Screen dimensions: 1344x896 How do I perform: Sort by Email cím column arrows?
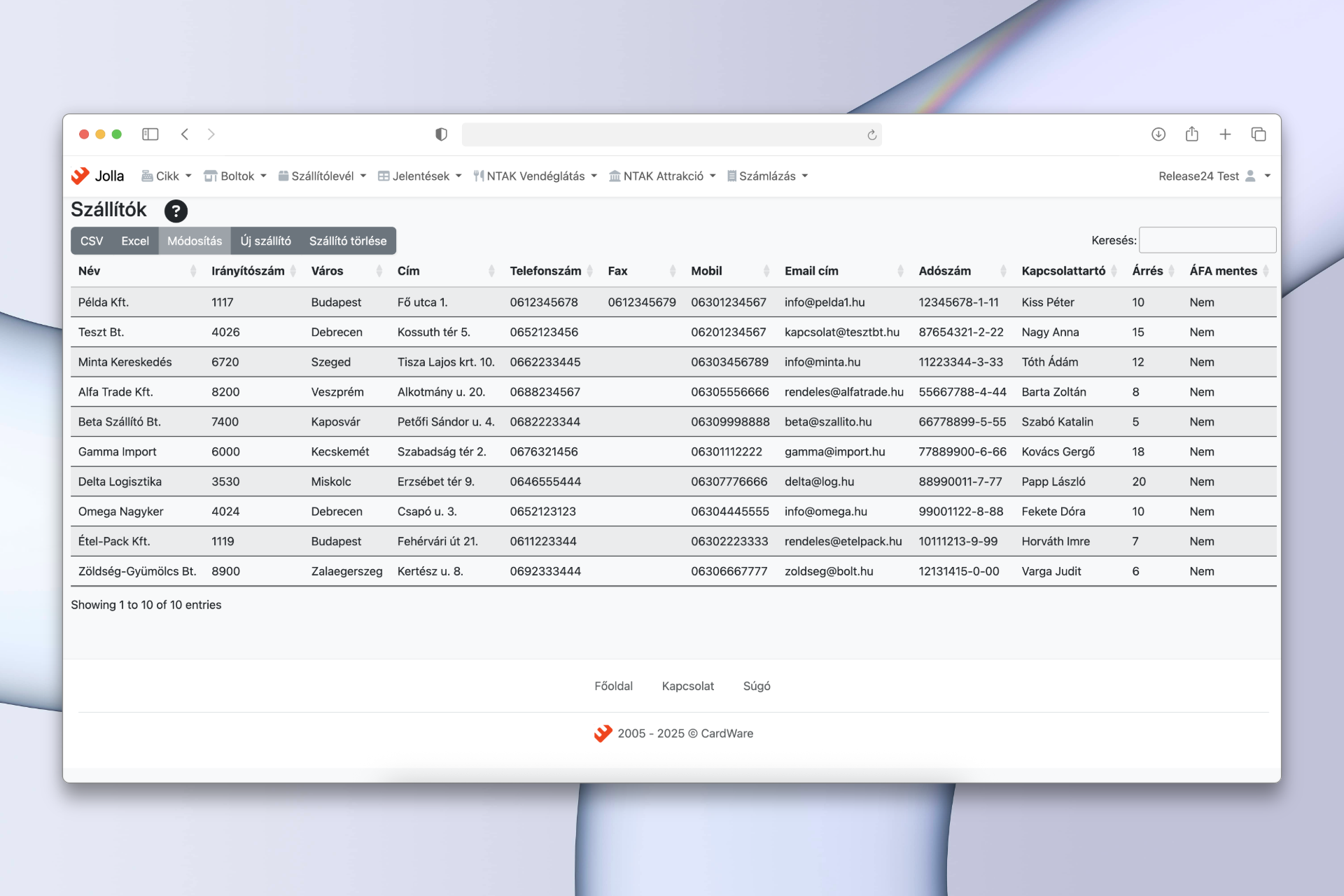[900, 271]
